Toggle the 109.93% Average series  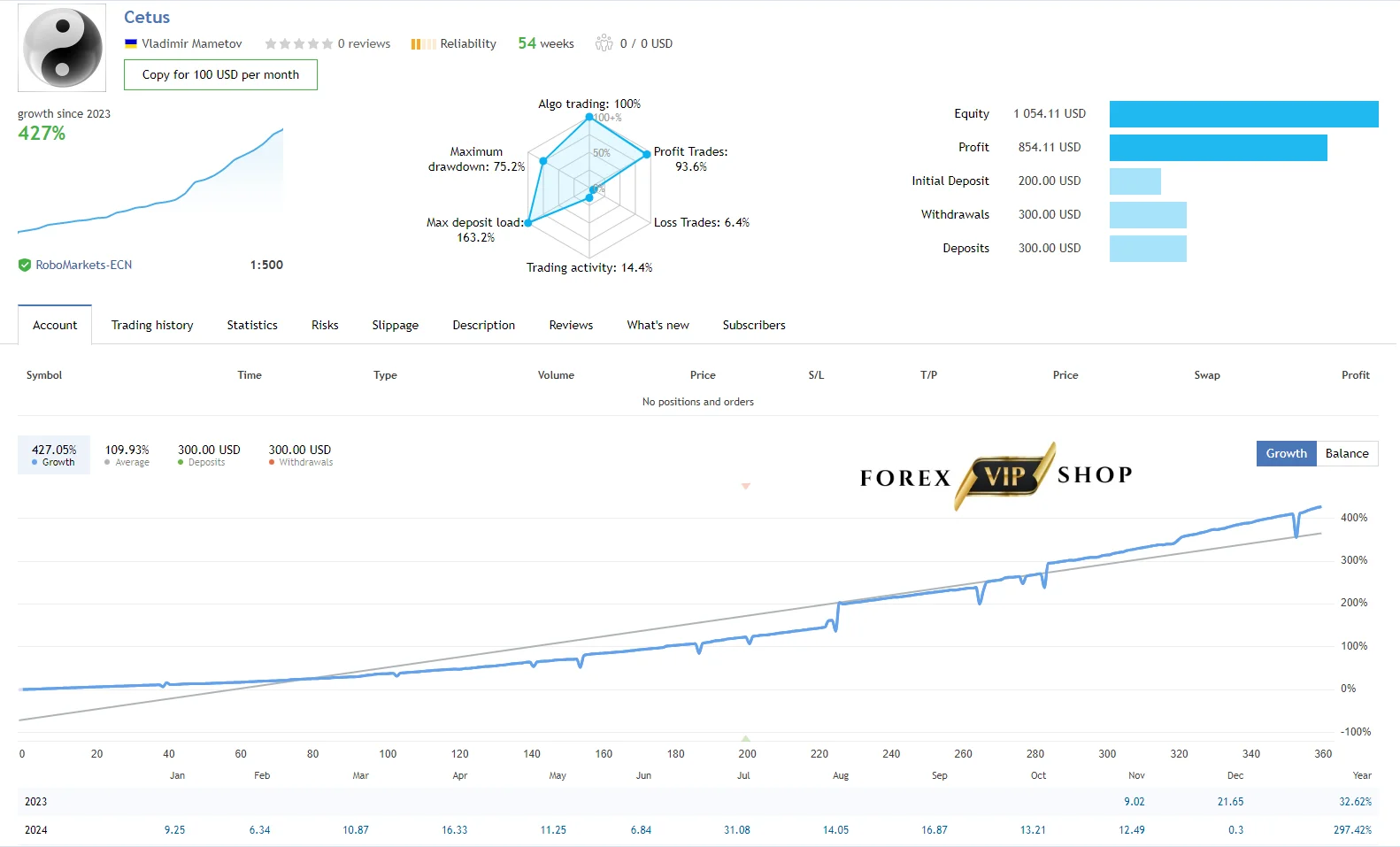tap(127, 455)
